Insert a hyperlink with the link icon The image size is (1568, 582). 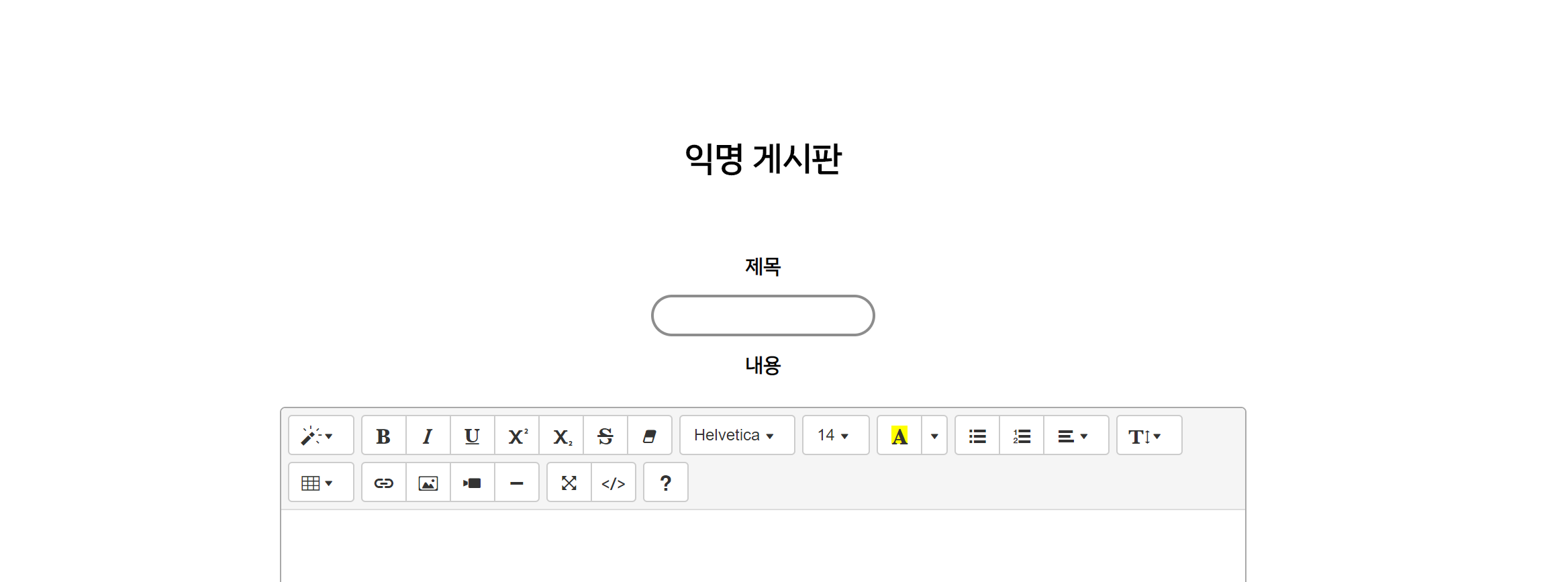[x=383, y=483]
